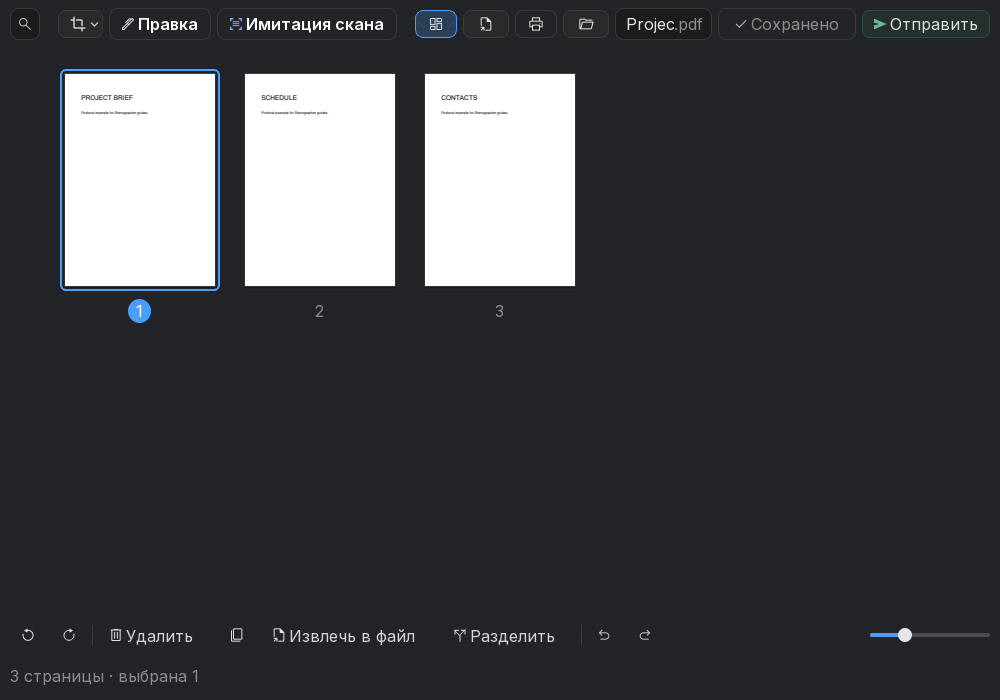The height and width of the screenshot is (700, 1000).
Task: Click the export document icon
Action: [486, 24]
